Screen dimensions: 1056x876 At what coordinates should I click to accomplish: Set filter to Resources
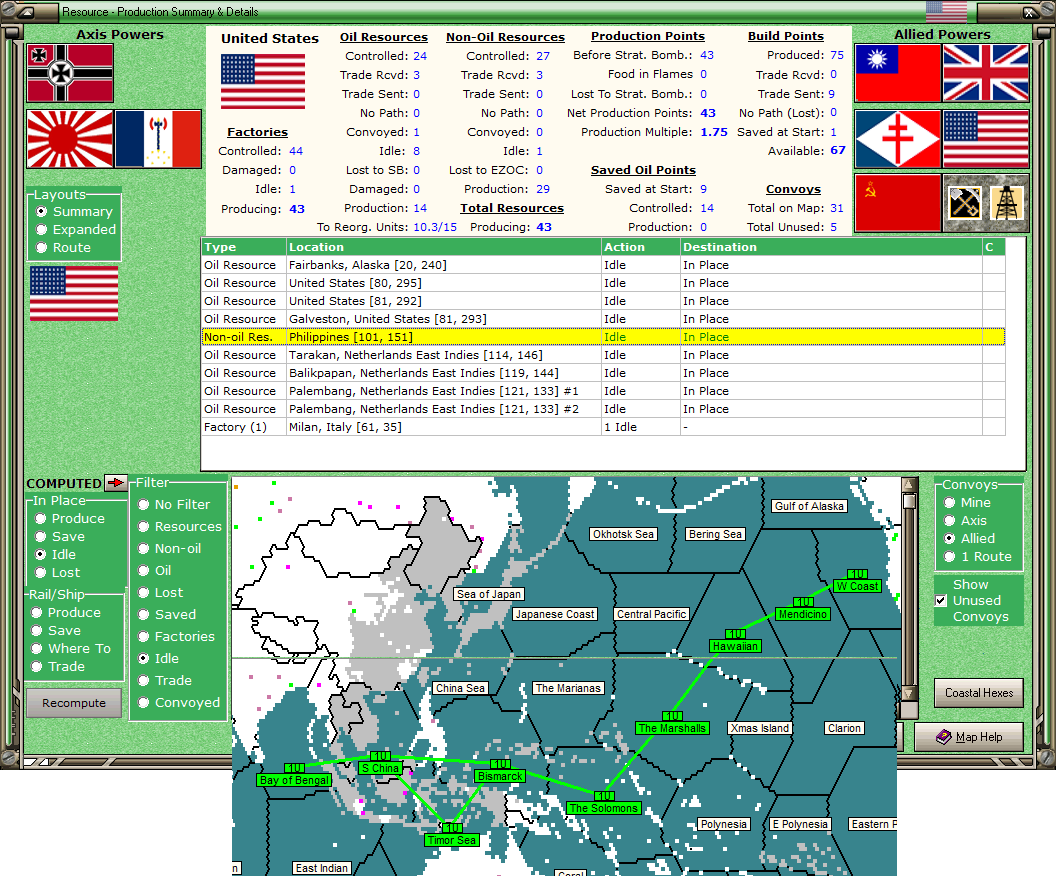[179, 527]
